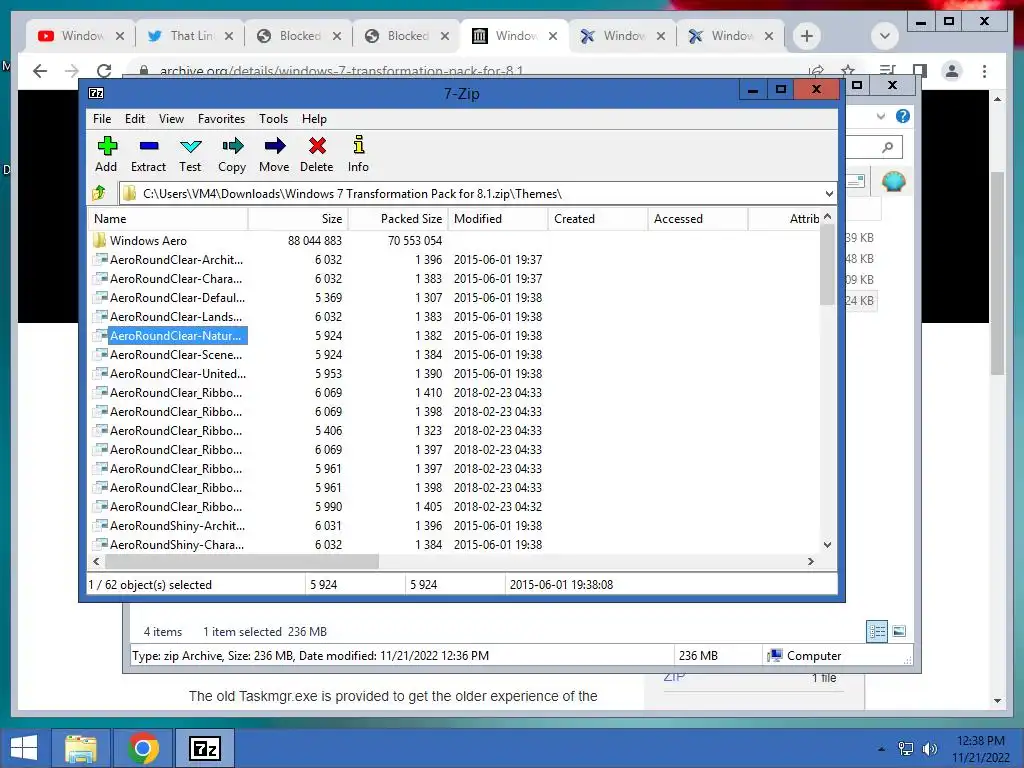Click the Chrome address bar URL
This screenshot has width=1024, height=768.
click(342, 71)
